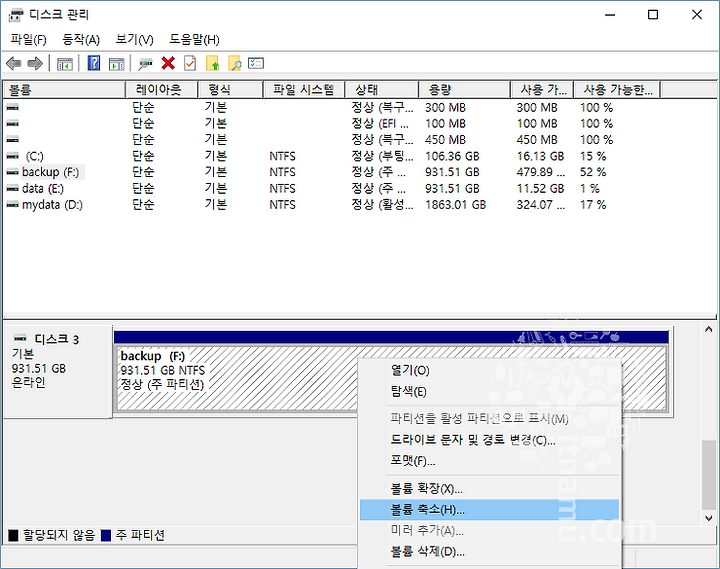Sort by the 용량 column header
720x569 pixels.
(465, 90)
